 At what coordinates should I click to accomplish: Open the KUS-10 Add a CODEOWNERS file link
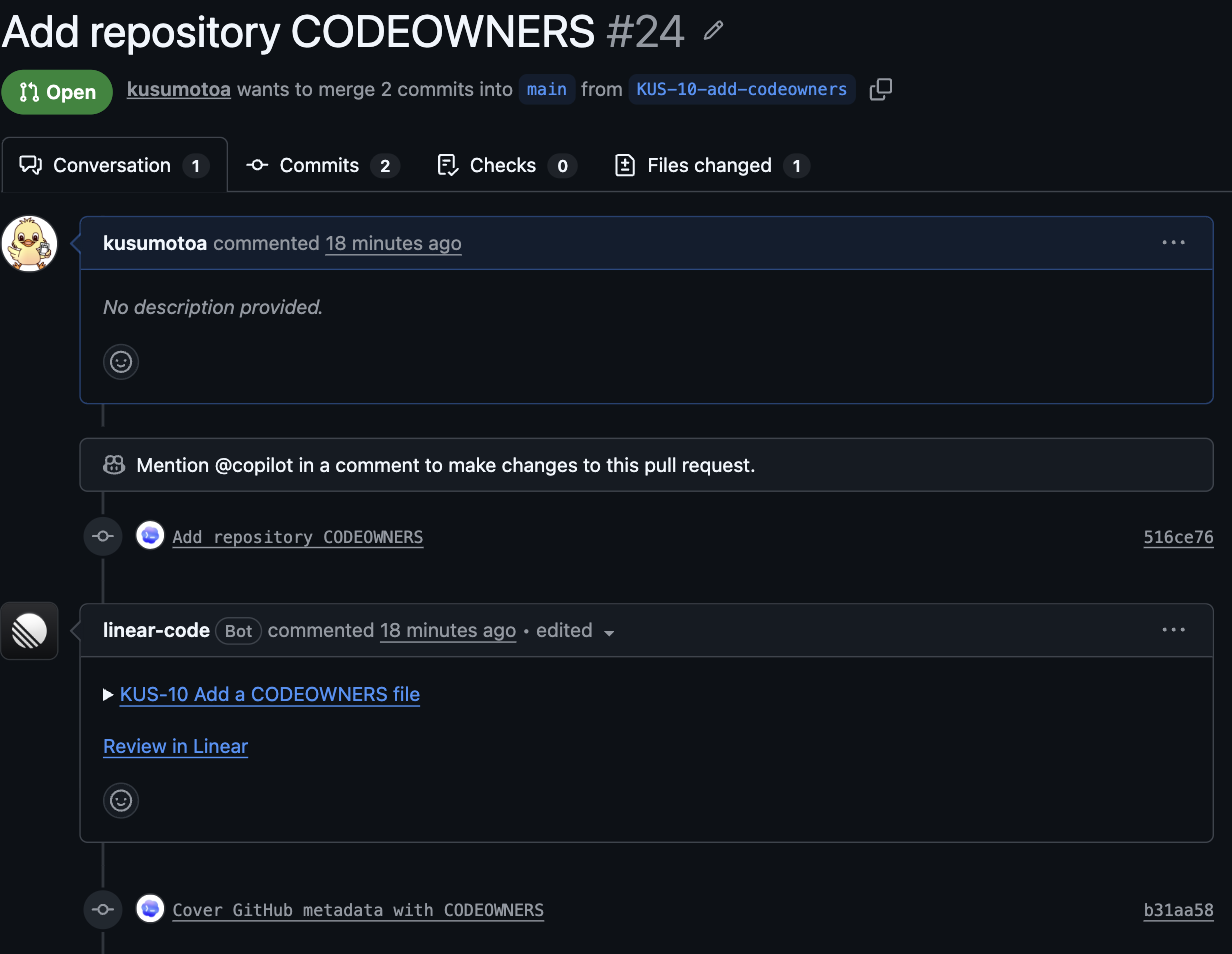(x=270, y=694)
